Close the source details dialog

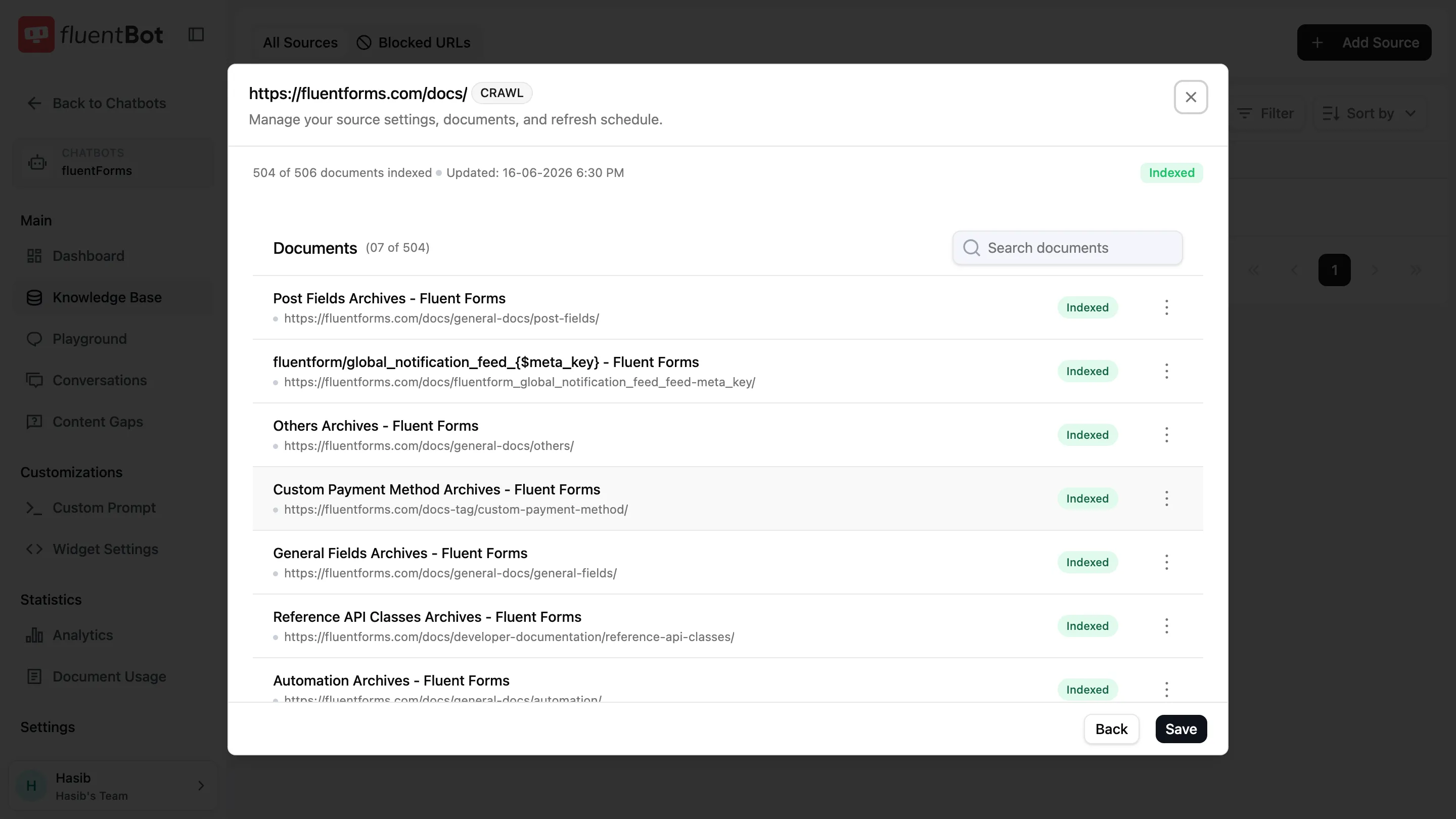(x=1191, y=97)
